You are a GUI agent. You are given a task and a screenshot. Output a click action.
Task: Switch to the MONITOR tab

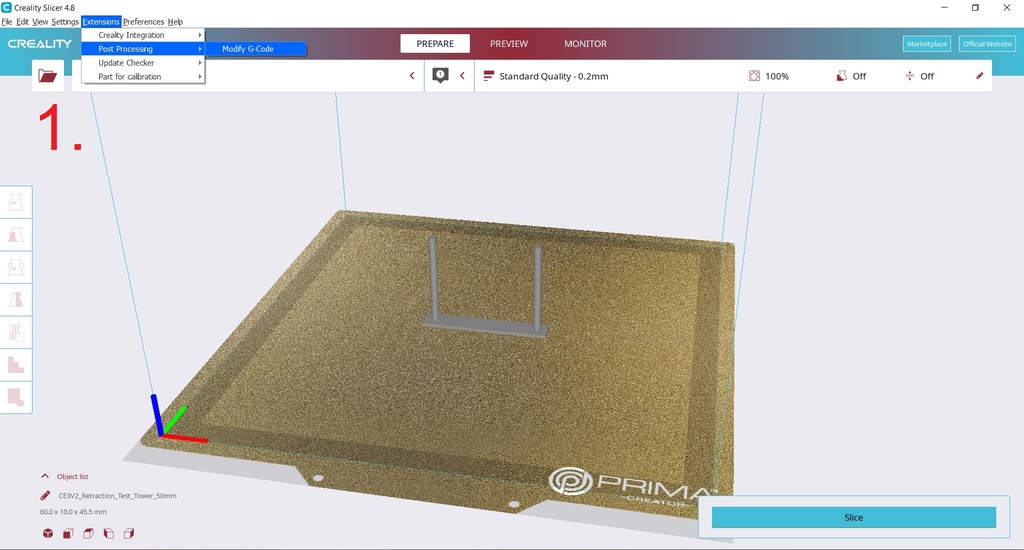[x=585, y=44]
